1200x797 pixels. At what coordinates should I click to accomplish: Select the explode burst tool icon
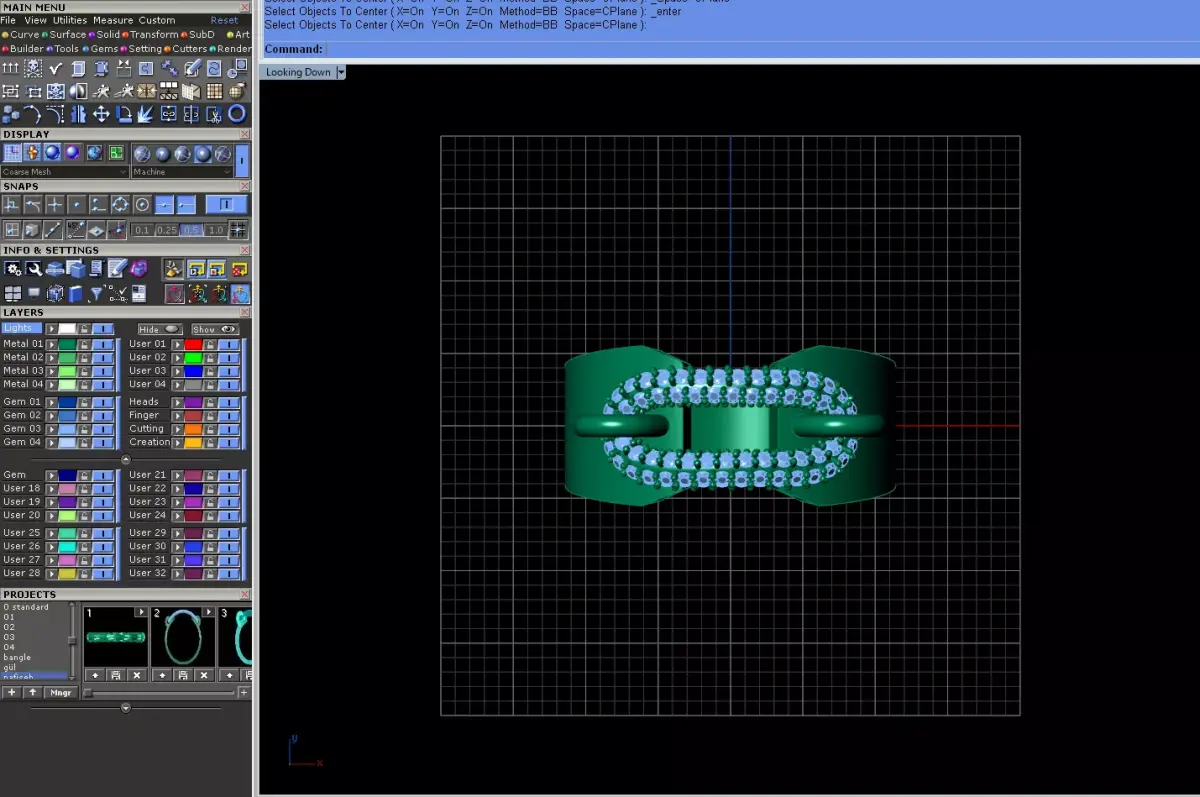(x=145, y=114)
